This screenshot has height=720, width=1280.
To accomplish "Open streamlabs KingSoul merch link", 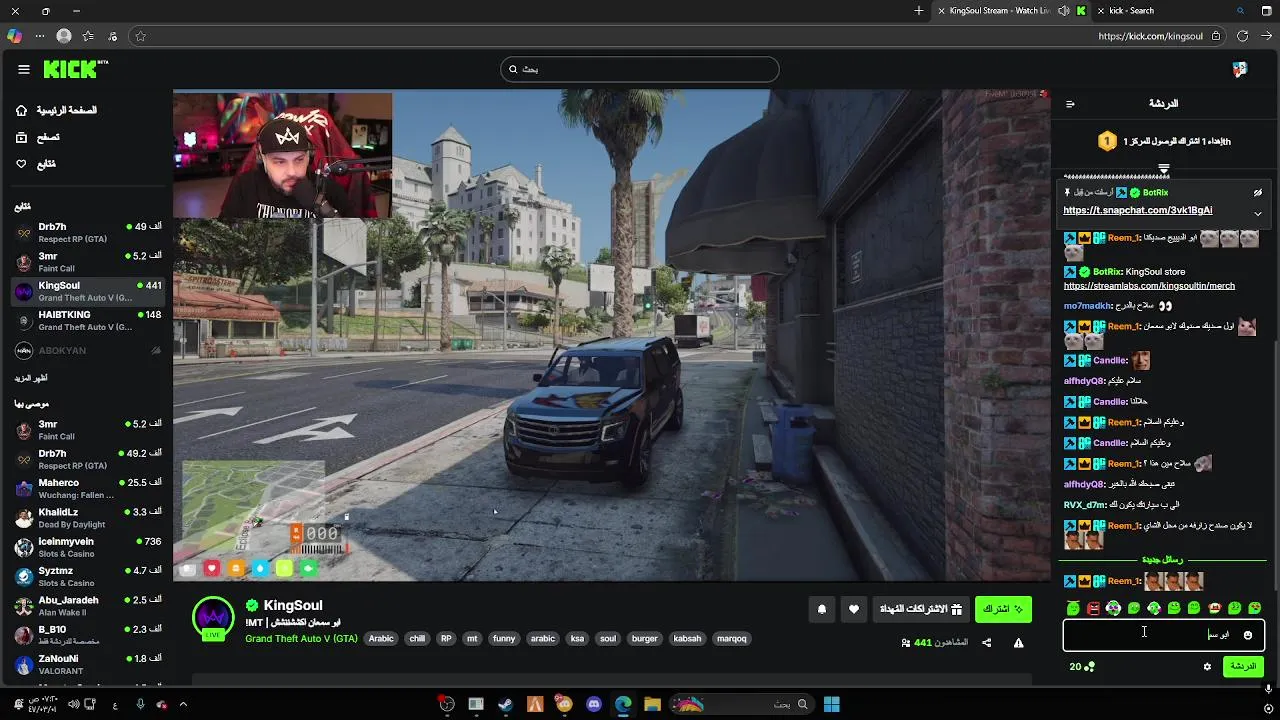I will pyautogui.click(x=1149, y=286).
